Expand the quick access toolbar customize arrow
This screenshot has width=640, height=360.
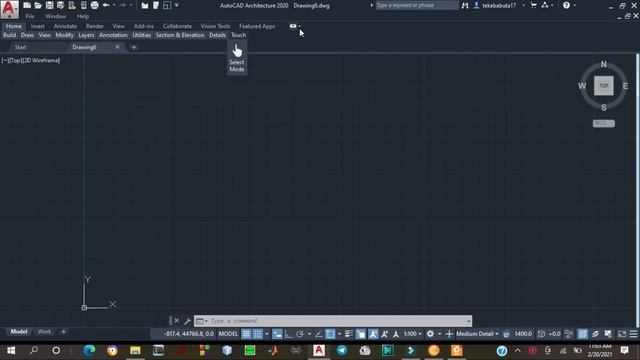[x=177, y=5]
